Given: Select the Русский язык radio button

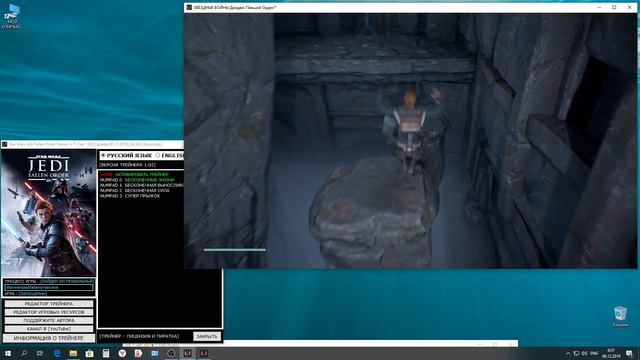Looking at the screenshot, I should [103, 156].
